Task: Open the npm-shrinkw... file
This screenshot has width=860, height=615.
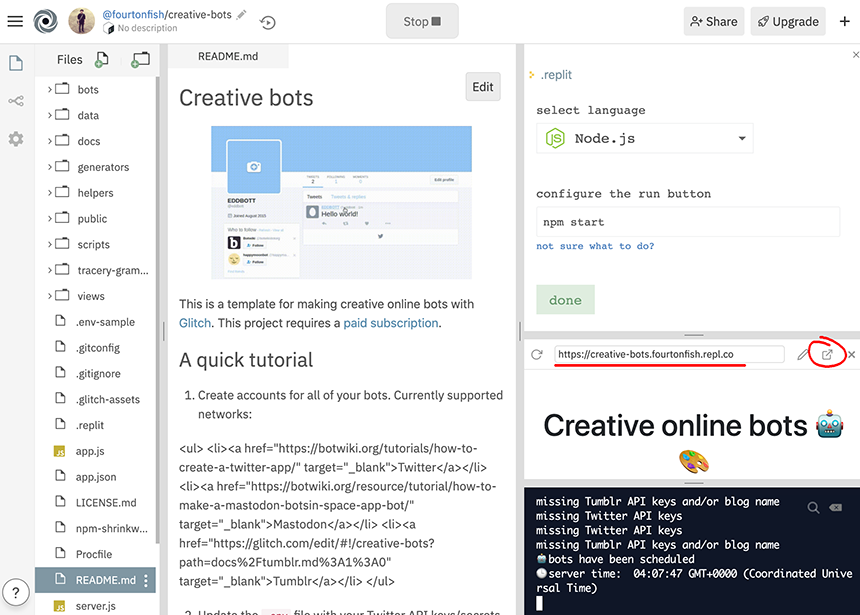Action: click(x=95, y=528)
